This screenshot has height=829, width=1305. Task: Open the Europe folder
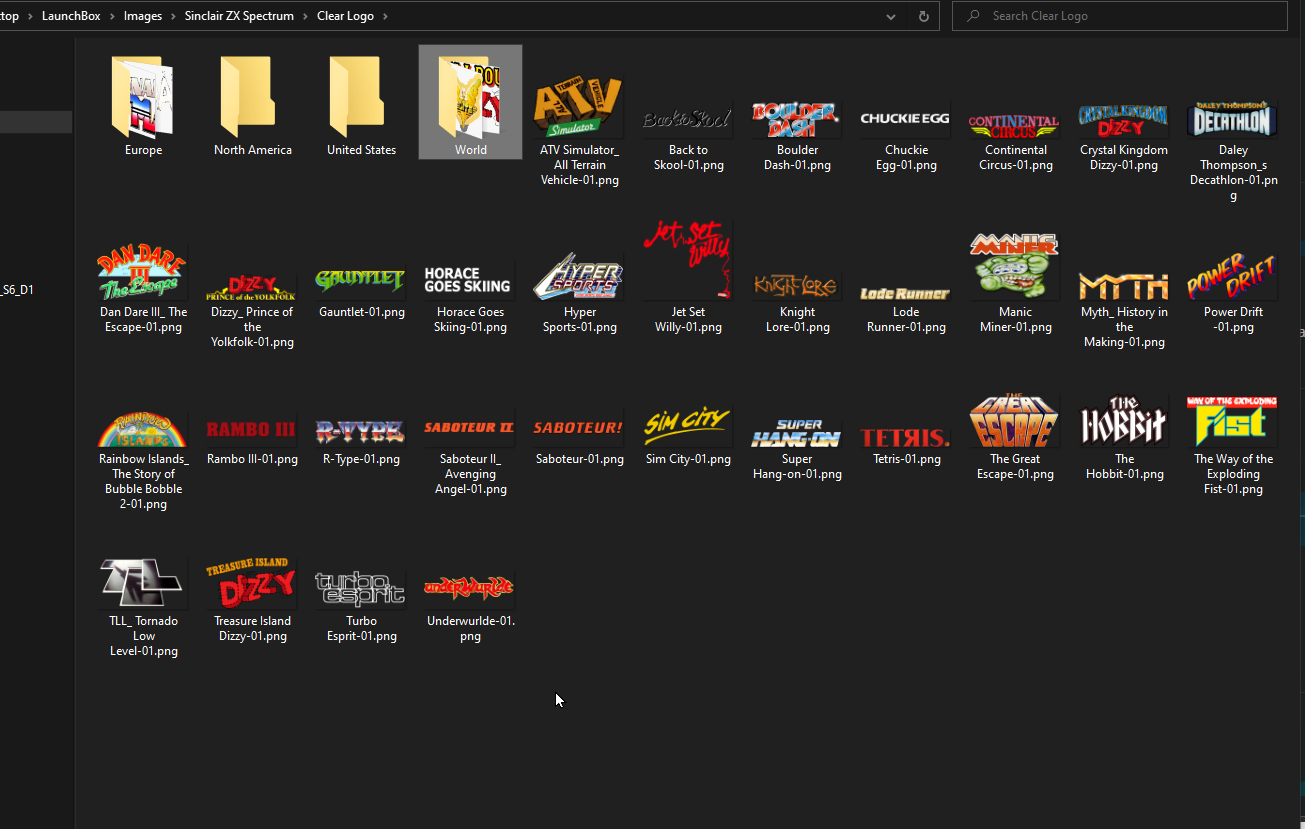pos(144,104)
